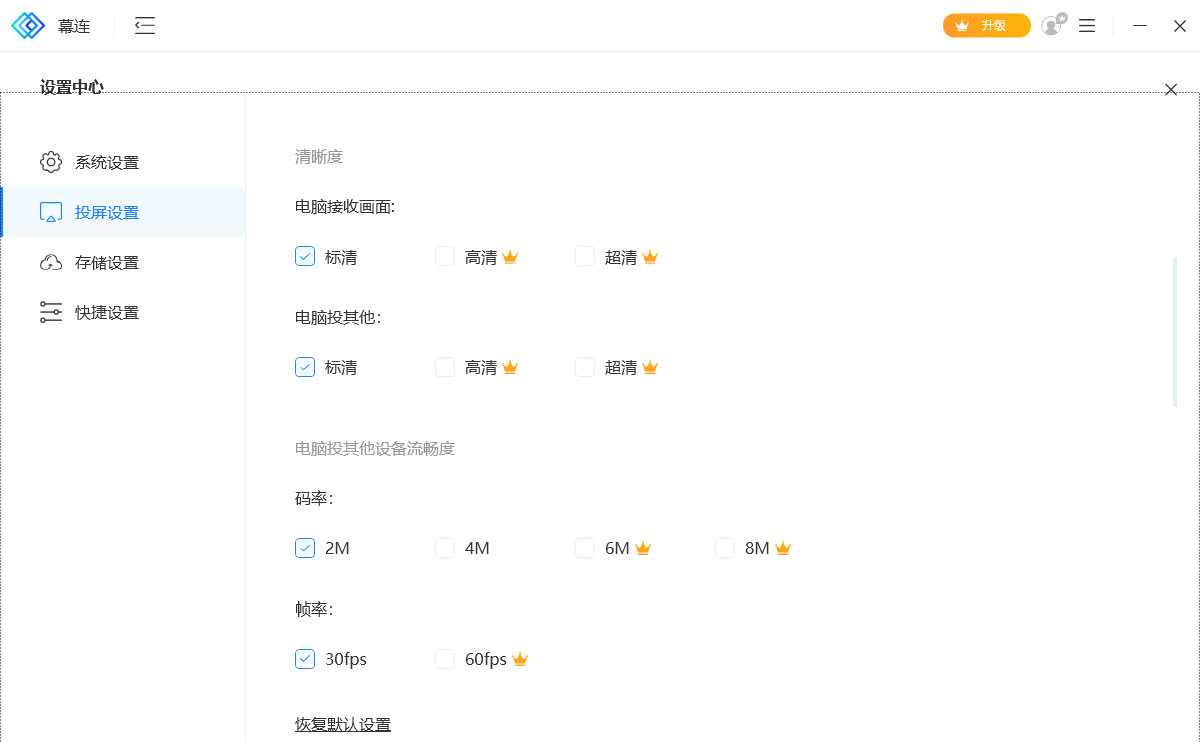
Task: Enable the 4M bitrate option
Action: coord(445,548)
